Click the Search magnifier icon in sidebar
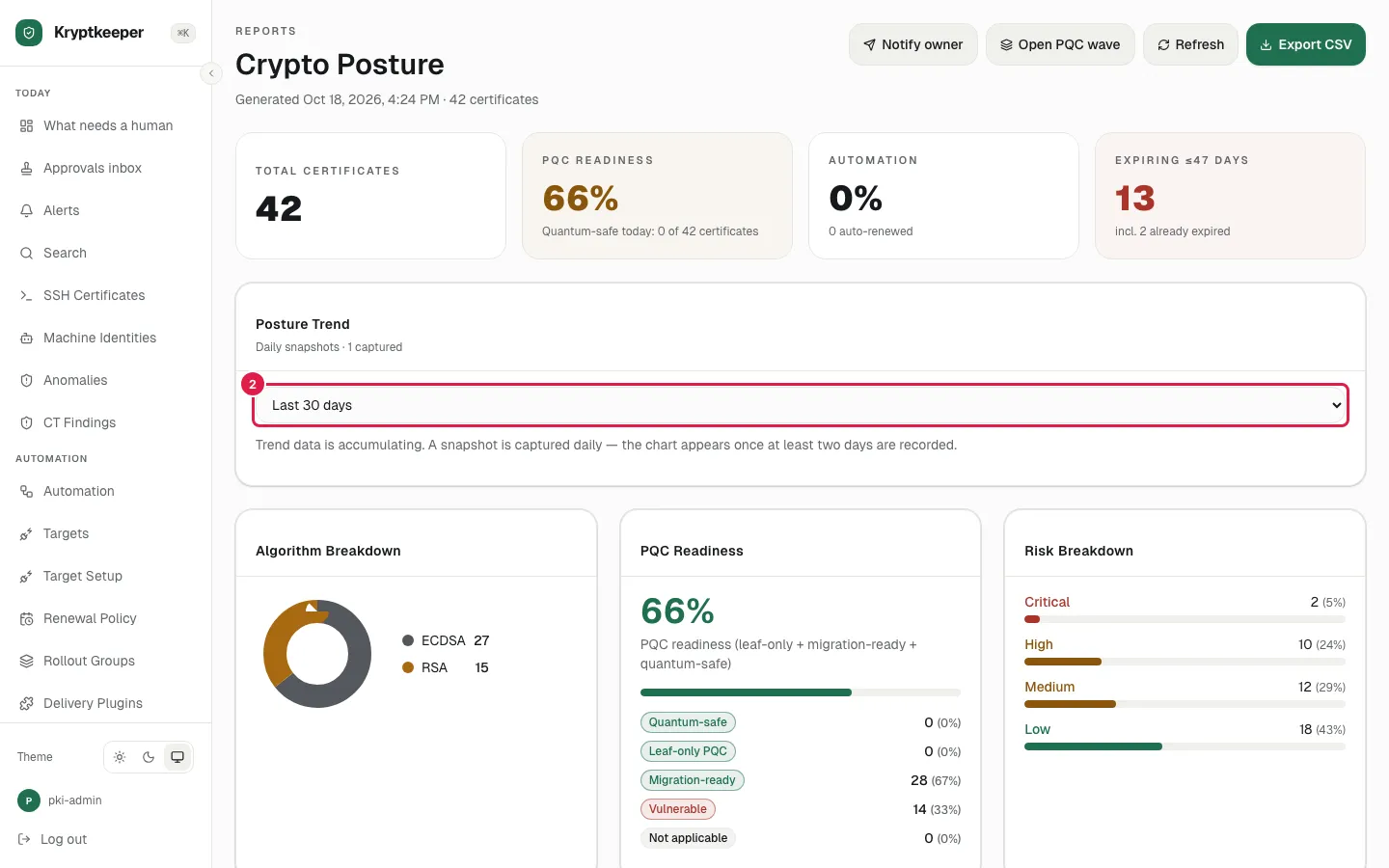 [26, 253]
